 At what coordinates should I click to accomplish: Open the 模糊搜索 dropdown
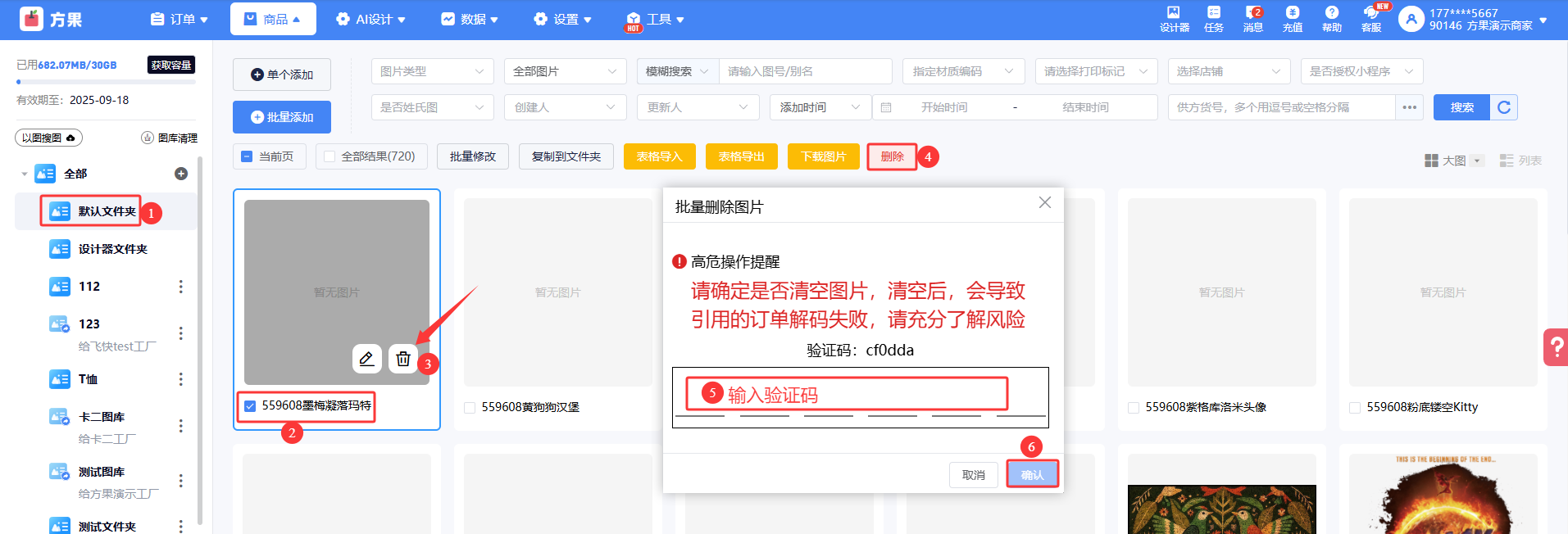677,71
